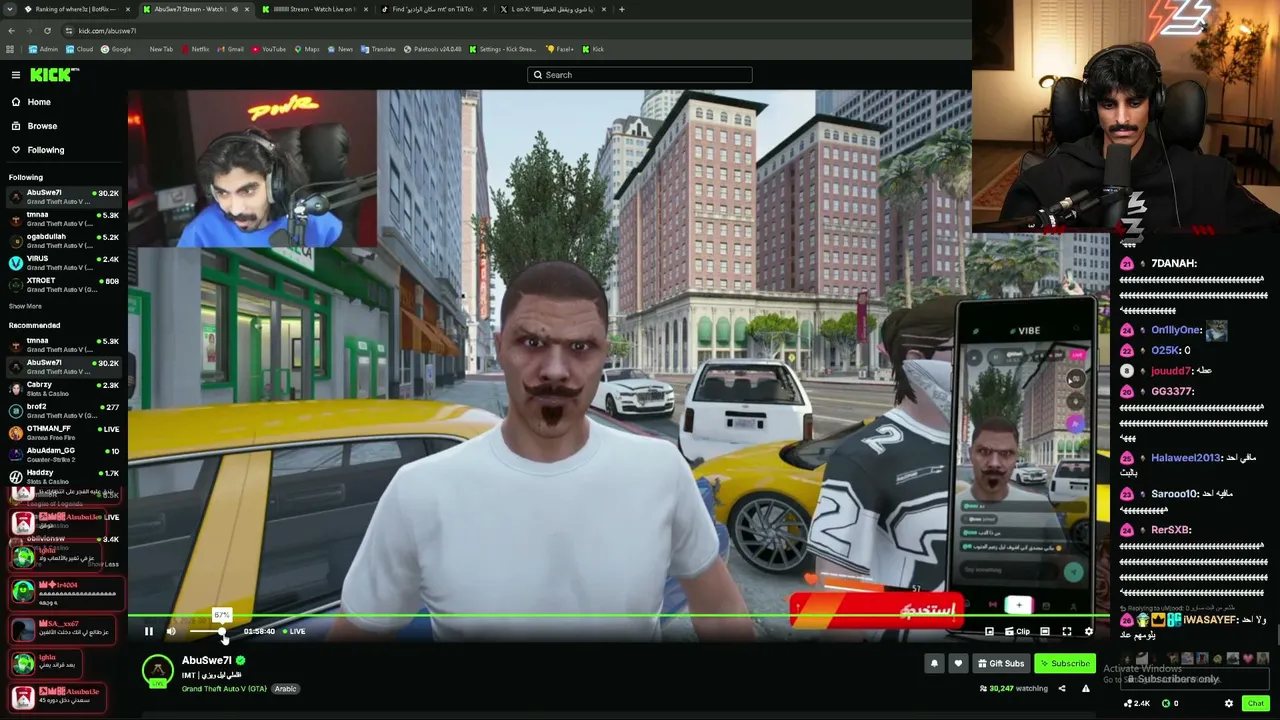Jump to LIVE in the player
1280x720 pixels.
(x=293, y=631)
